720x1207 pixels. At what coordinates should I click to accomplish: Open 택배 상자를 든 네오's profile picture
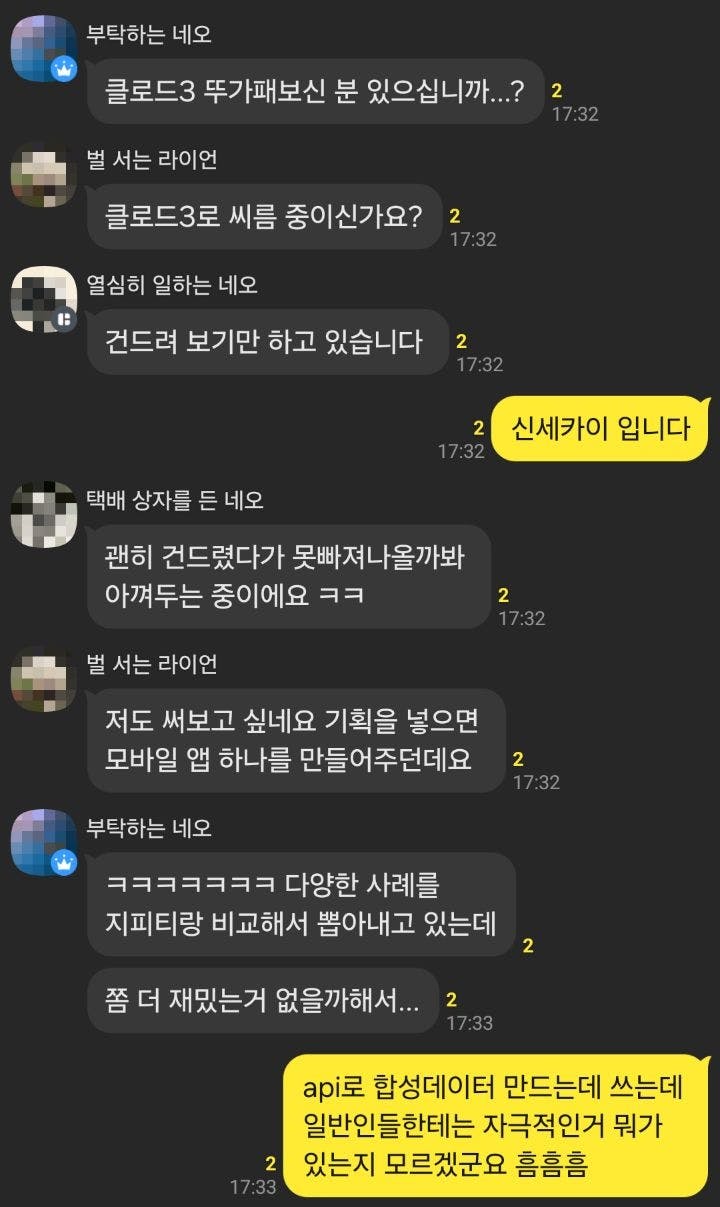pyautogui.click(x=43, y=514)
